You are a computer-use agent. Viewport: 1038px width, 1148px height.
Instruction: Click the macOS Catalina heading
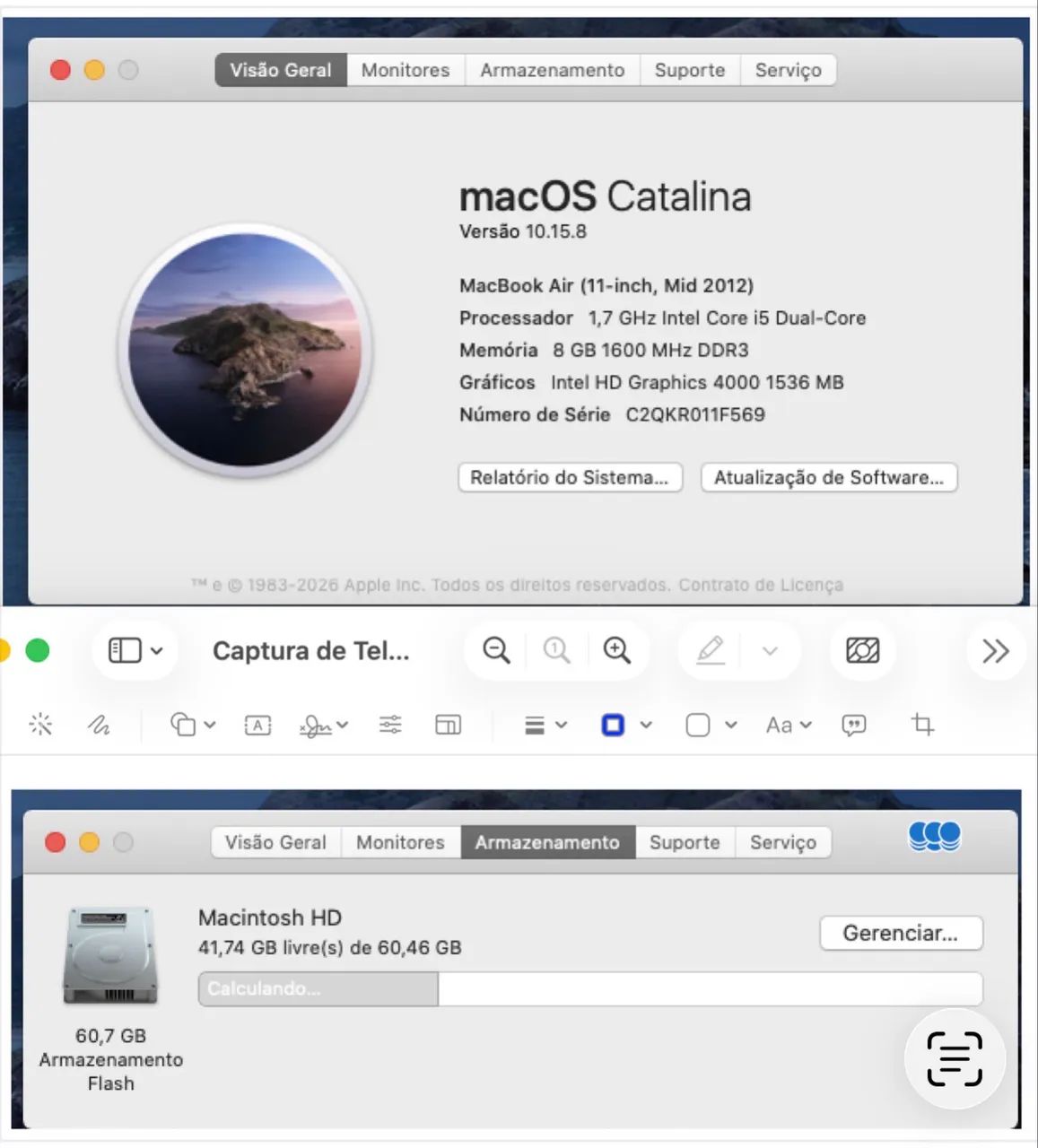pos(606,196)
